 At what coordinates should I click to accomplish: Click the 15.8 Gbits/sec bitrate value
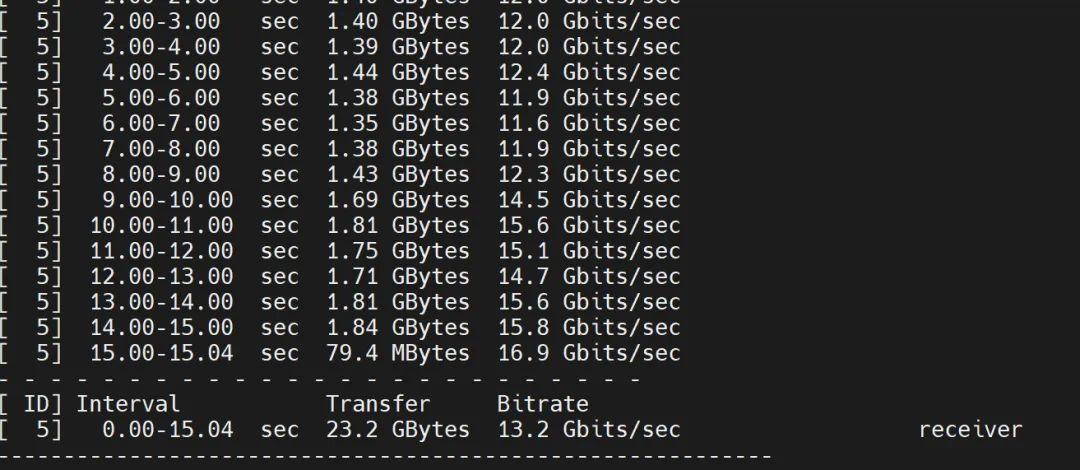589,328
